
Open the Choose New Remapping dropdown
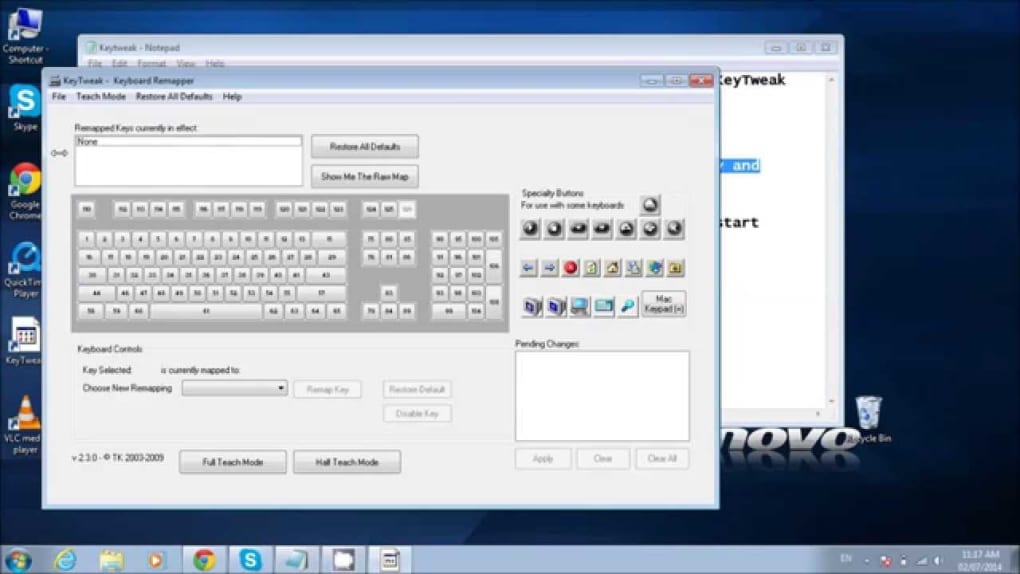235,388
